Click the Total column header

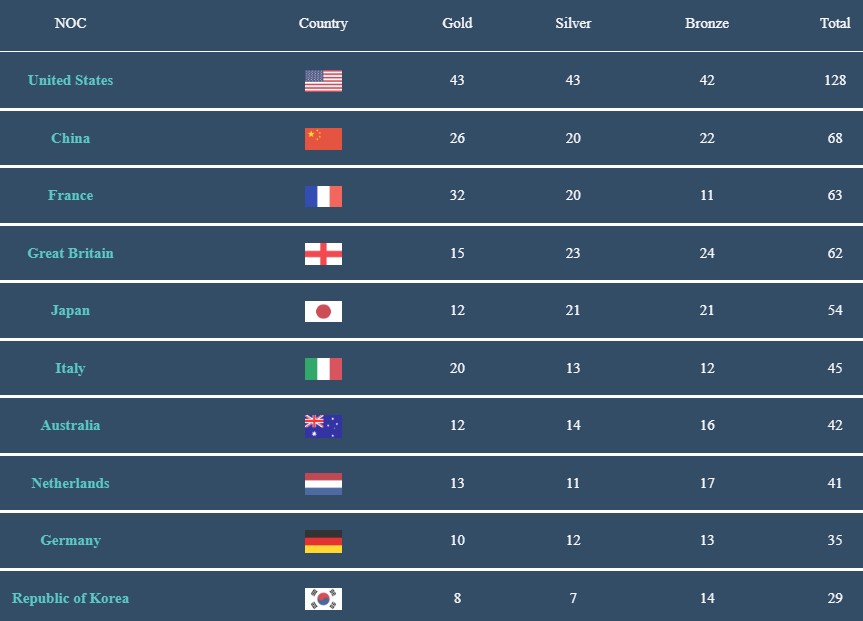pyautogui.click(x=835, y=23)
